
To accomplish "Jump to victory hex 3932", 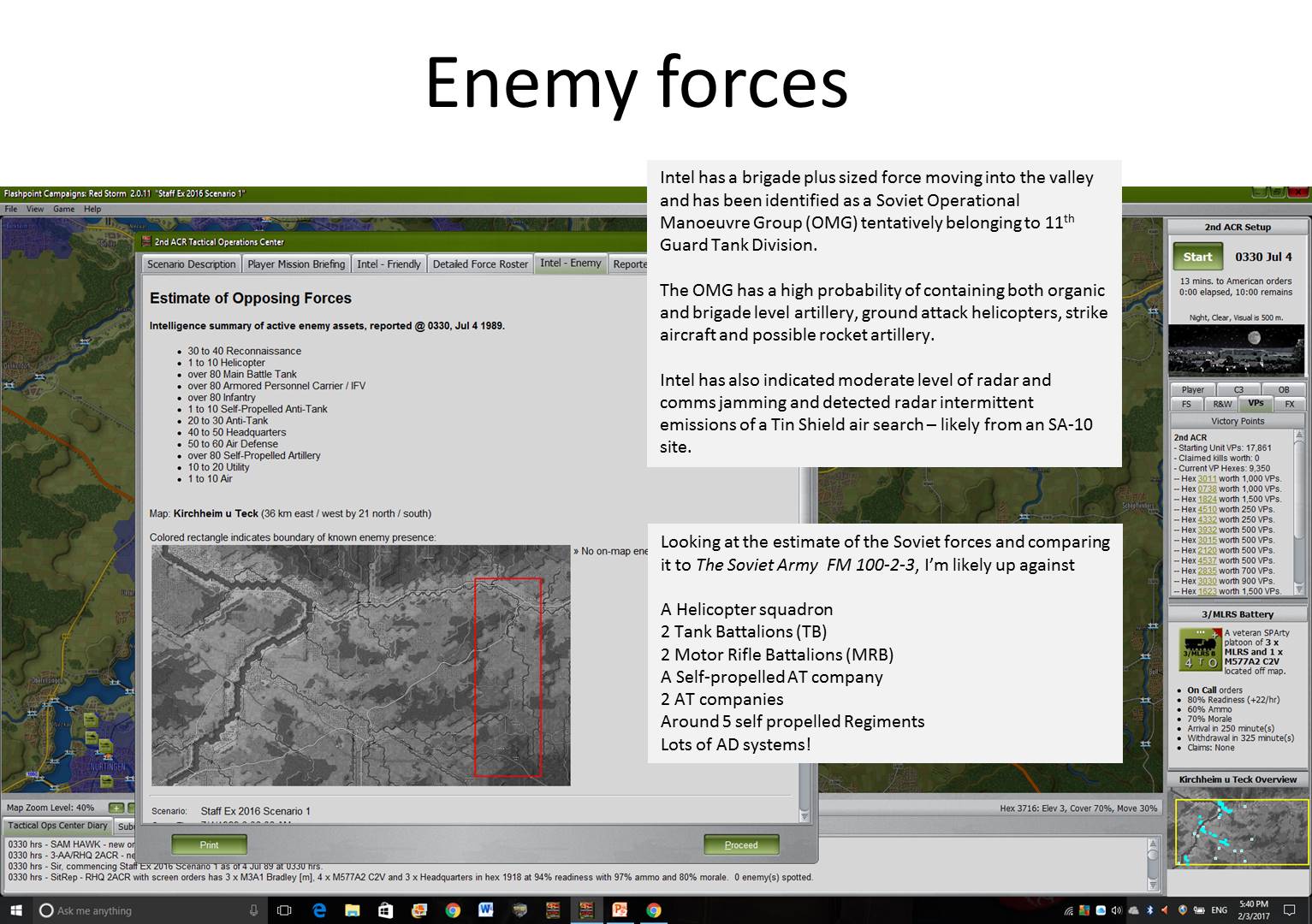I will (x=1207, y=530).
